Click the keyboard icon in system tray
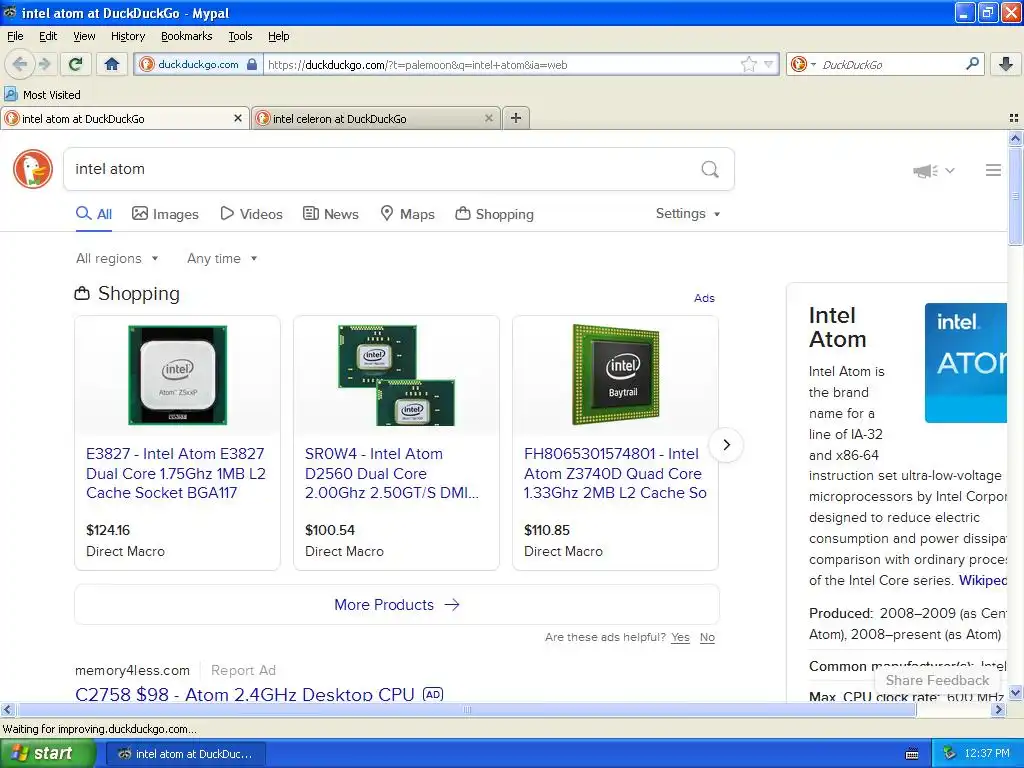 pyautogui.click(x=912, y=754)
